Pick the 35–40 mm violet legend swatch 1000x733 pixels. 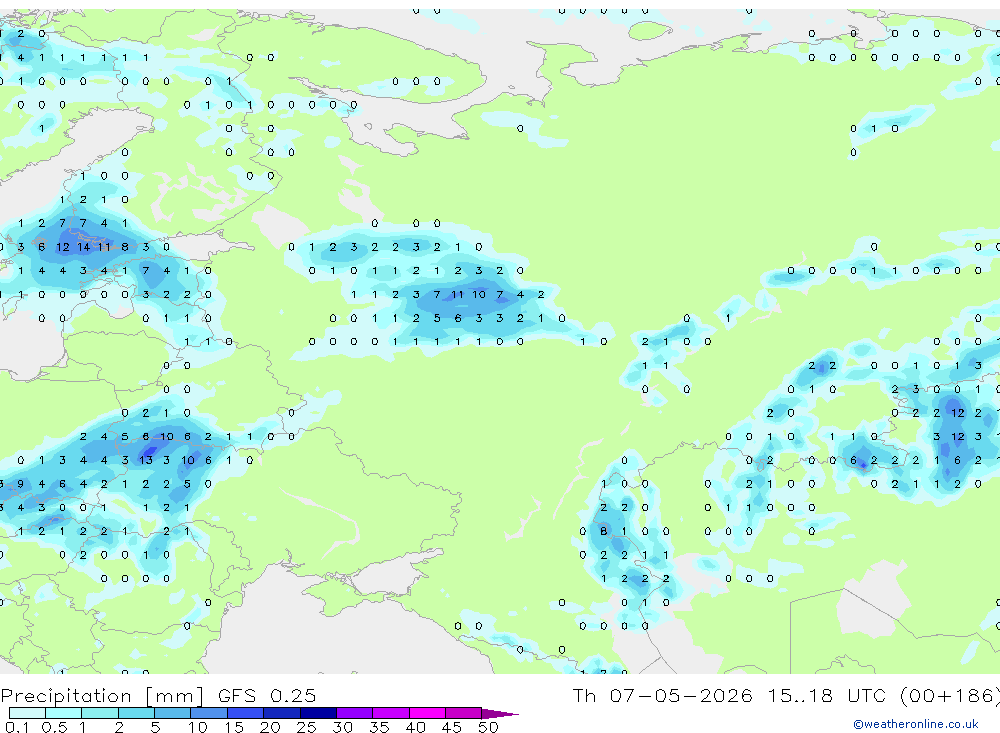[x=391, y=713]
